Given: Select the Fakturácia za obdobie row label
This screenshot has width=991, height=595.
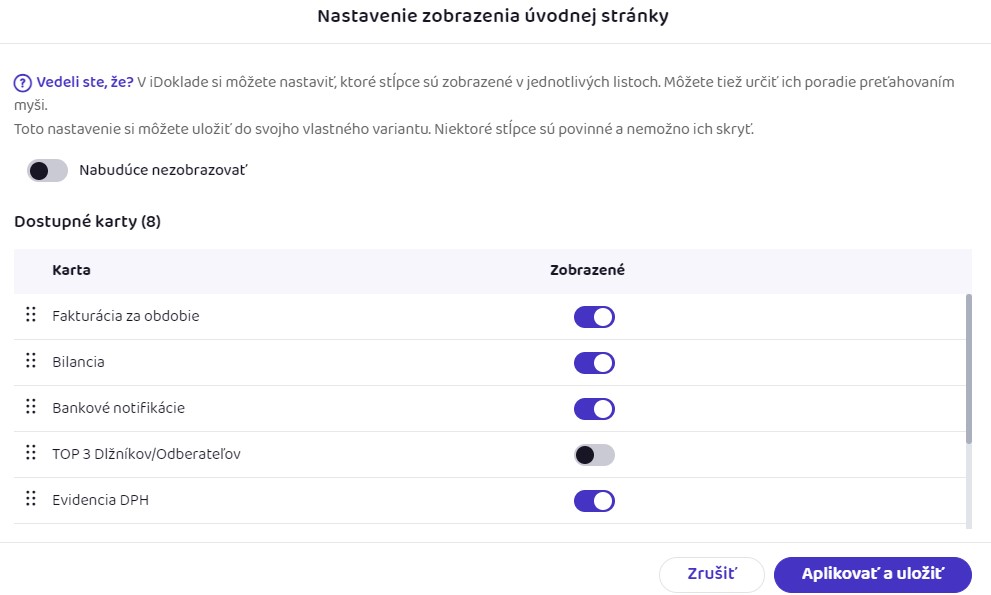Looking at the screenshot, I should (x=126, y=316).
